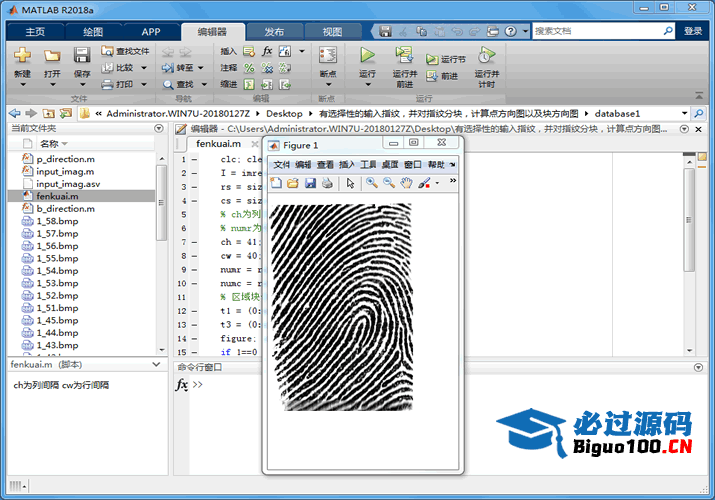715x500 pixels.
Task: Click the Advance (前进) button
Action: point(442,76)
